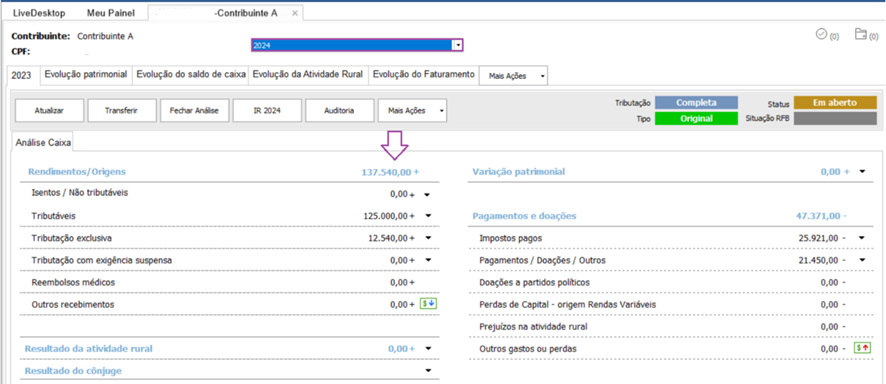Screen dimensions: 886x384
Task: Expand the Tributação exclusiva details
Action: point(428,238)
